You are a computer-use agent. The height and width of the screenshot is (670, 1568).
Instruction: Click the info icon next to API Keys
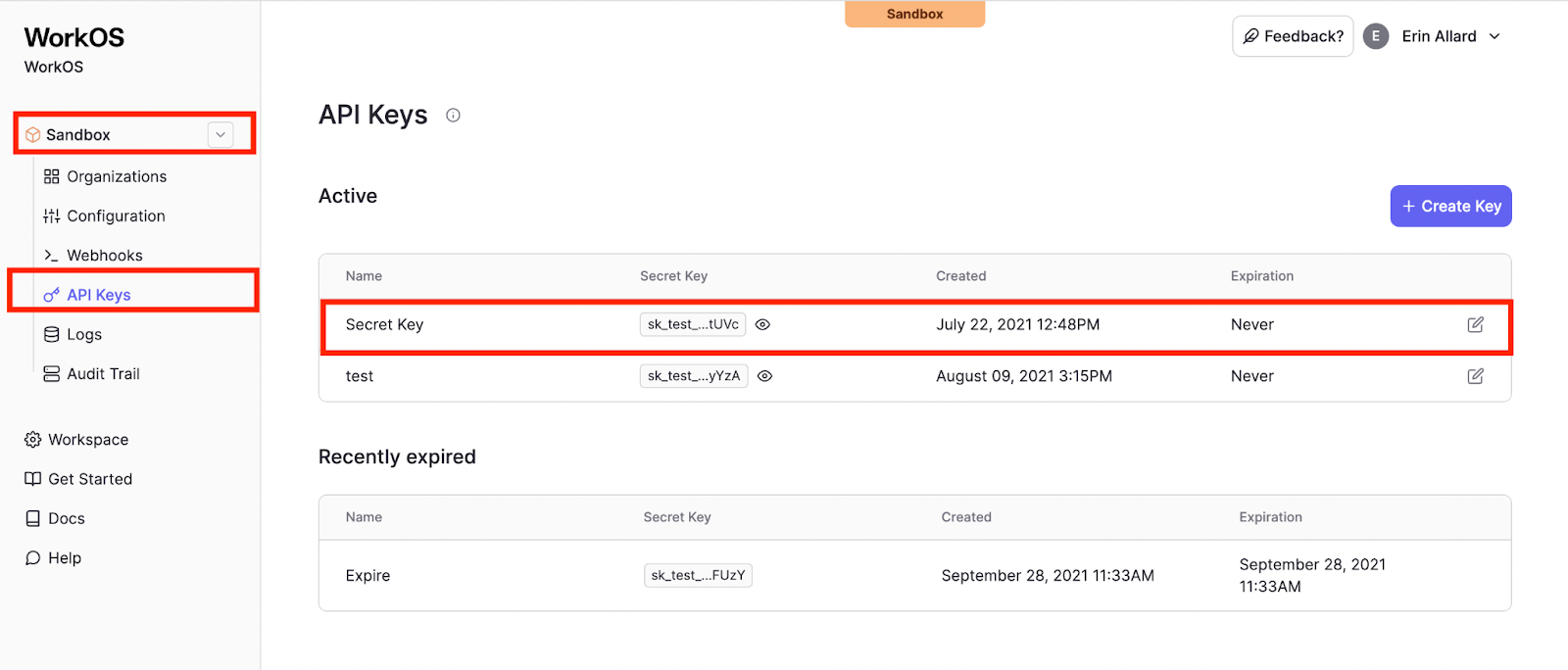pyautogui.click(x=453, y=116)
